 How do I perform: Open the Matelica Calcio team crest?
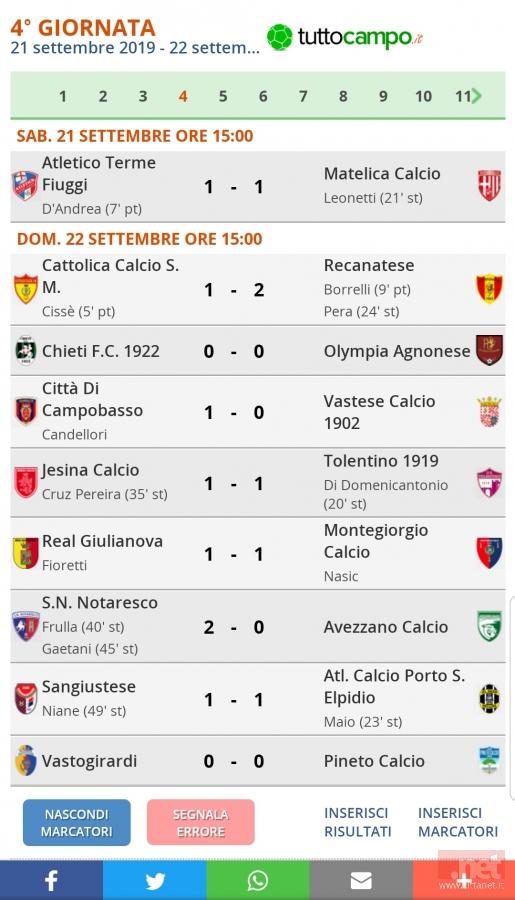pyautogui.click(x=489, y=185)
